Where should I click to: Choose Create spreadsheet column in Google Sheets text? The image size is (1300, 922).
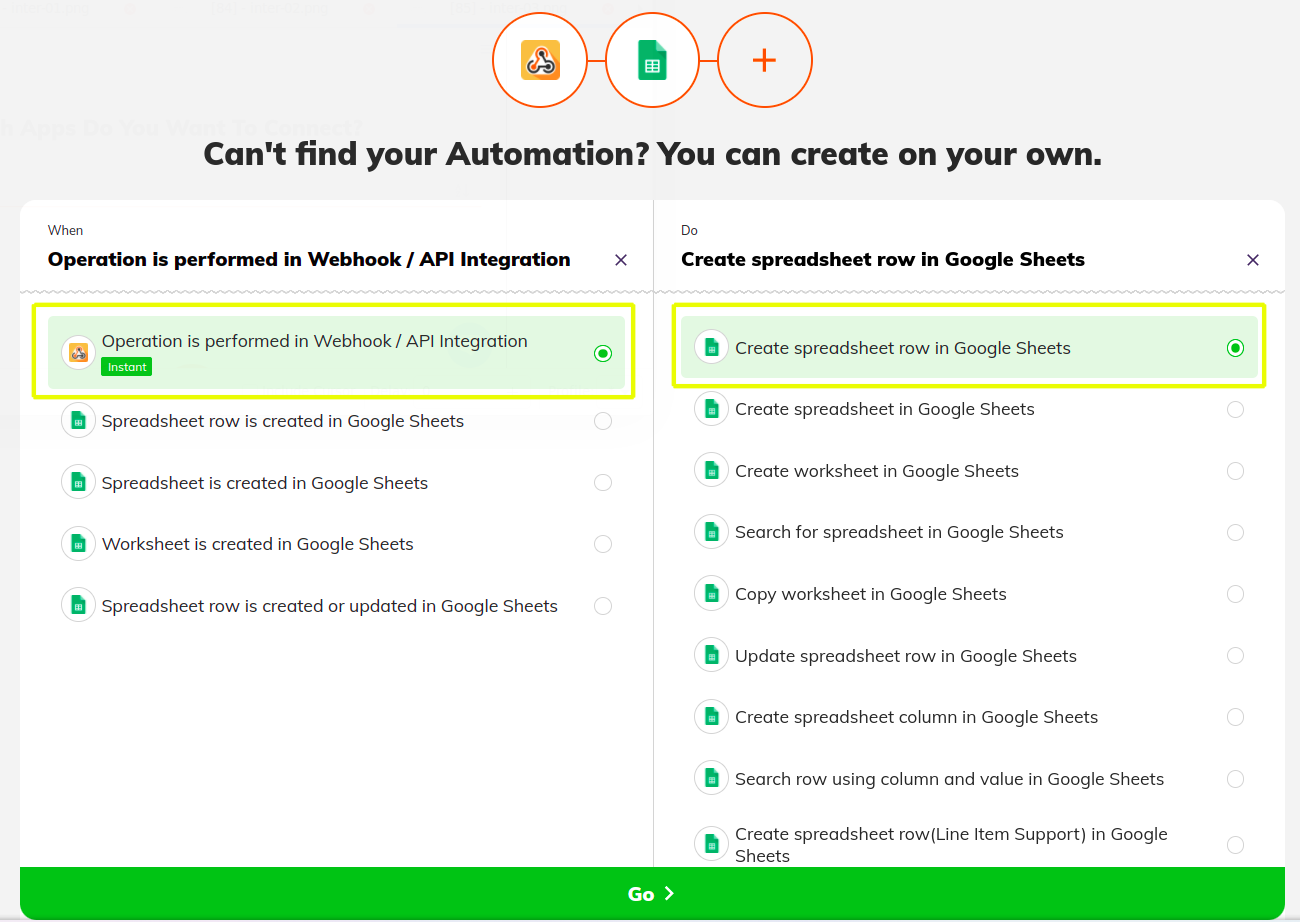pyautogui.click(x=917, y=717)
